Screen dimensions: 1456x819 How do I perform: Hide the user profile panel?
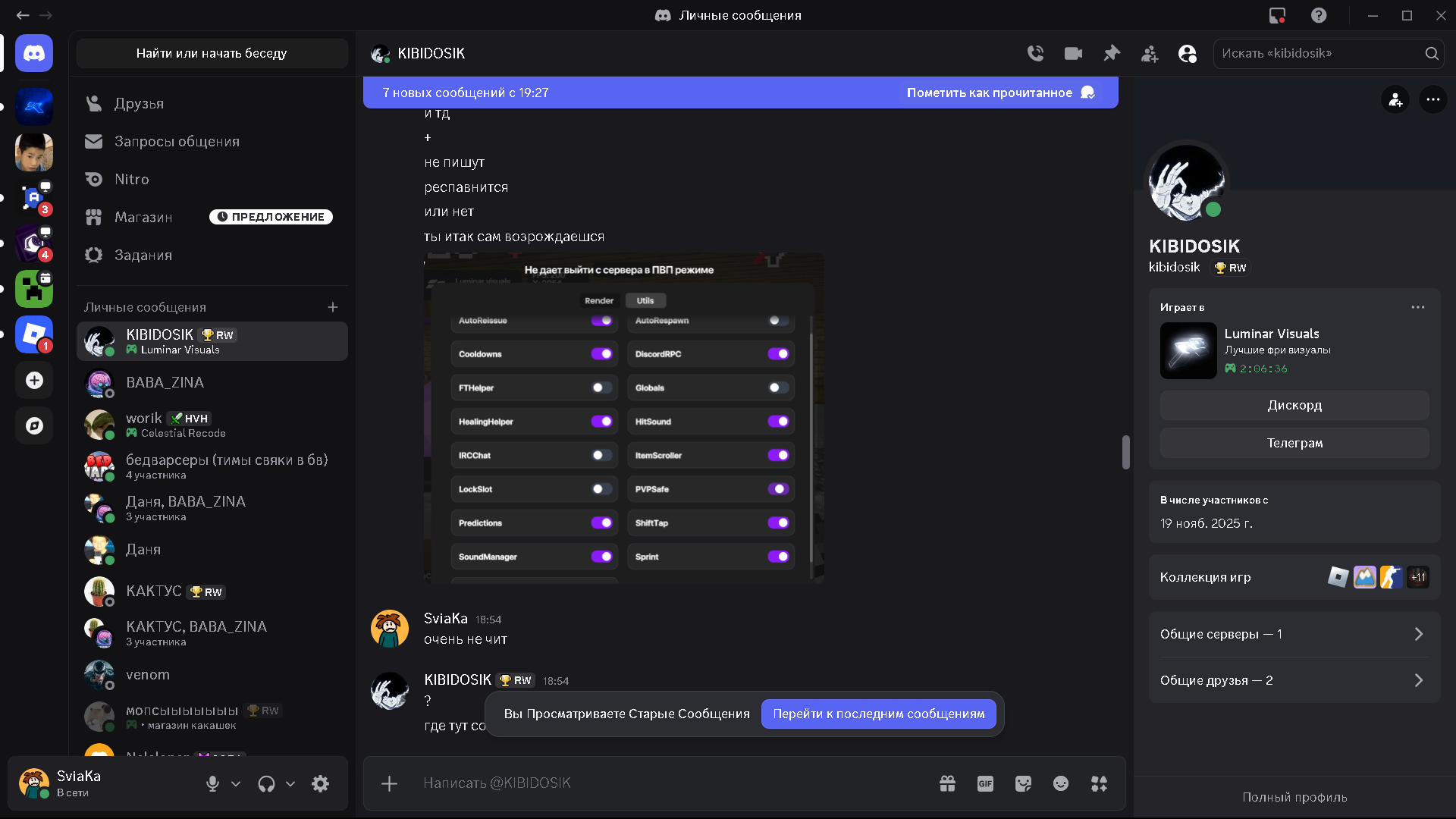click(x=1188, y=53)
